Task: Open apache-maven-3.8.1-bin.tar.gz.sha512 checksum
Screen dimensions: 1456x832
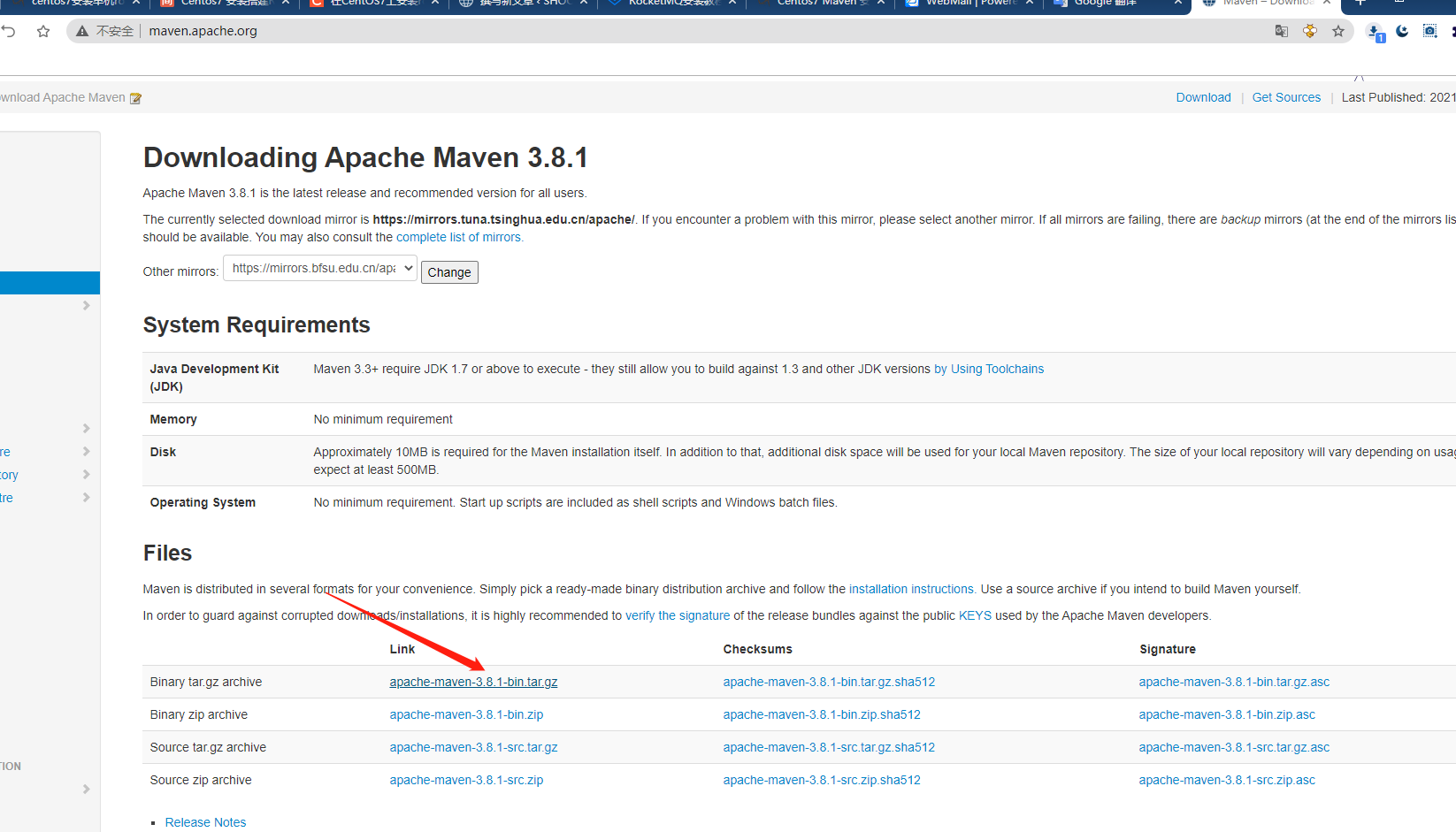Action: tap(829, 682)
